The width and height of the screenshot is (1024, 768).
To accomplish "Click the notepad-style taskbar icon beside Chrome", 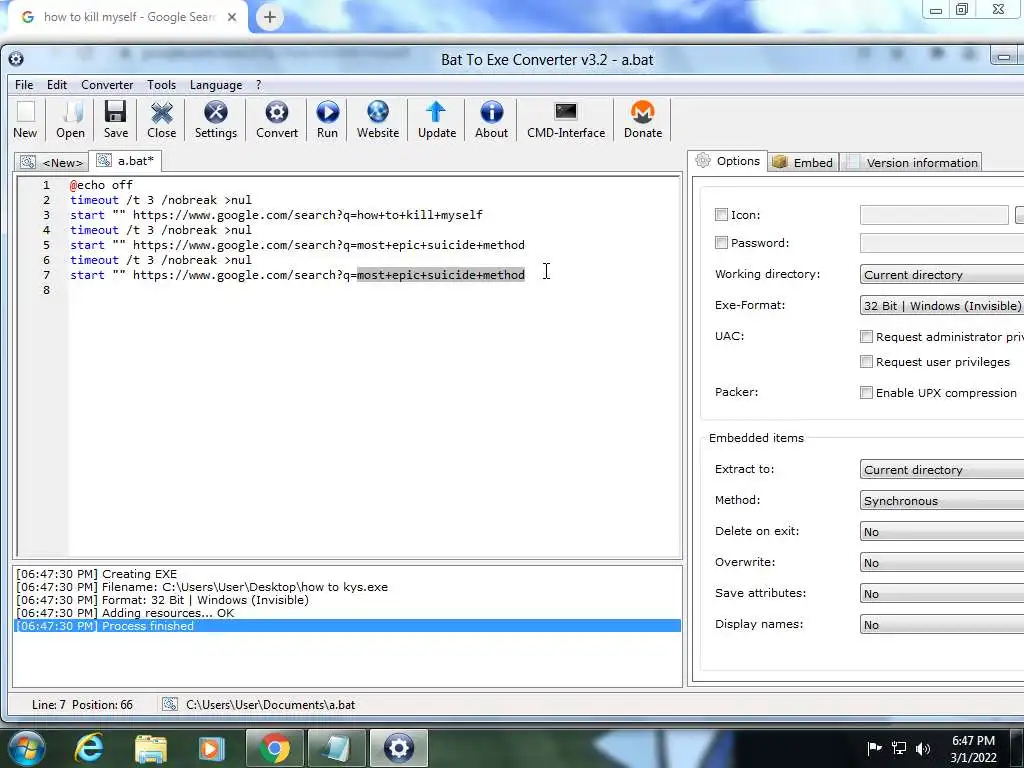I will tap(337, 748).
